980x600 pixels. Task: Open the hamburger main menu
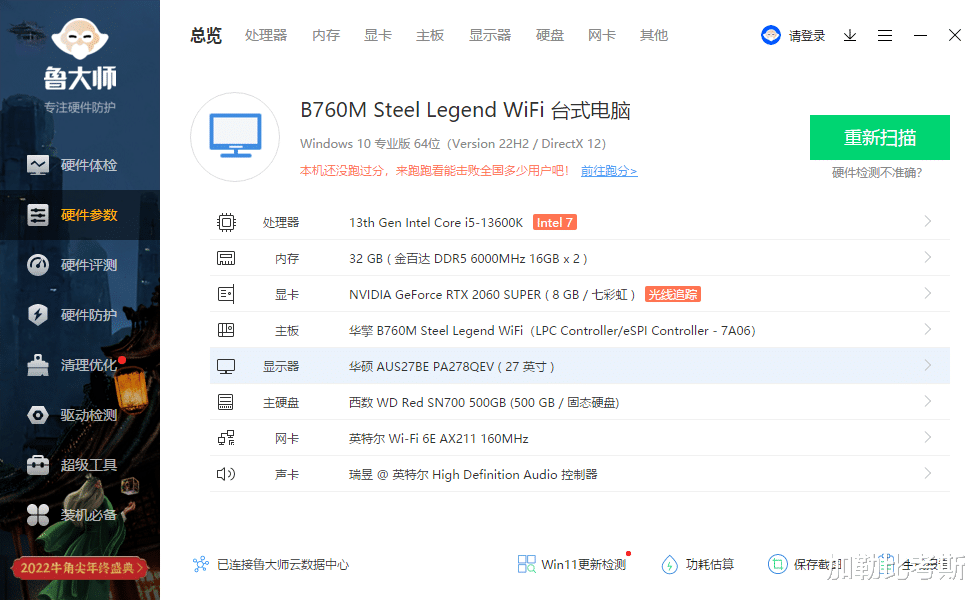pos(885,35)
